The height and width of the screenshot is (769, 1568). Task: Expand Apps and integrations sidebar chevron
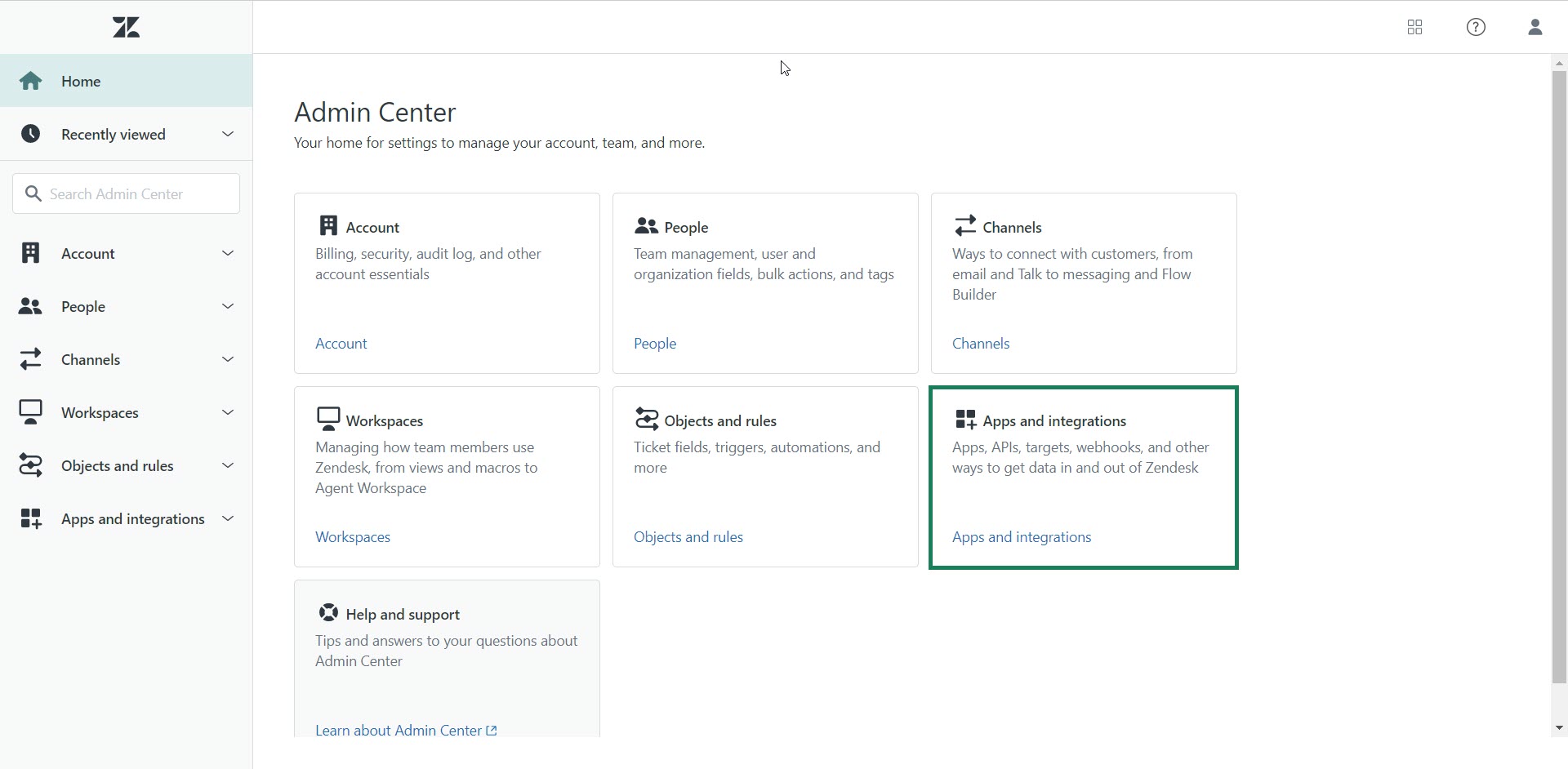pos(228,518)
